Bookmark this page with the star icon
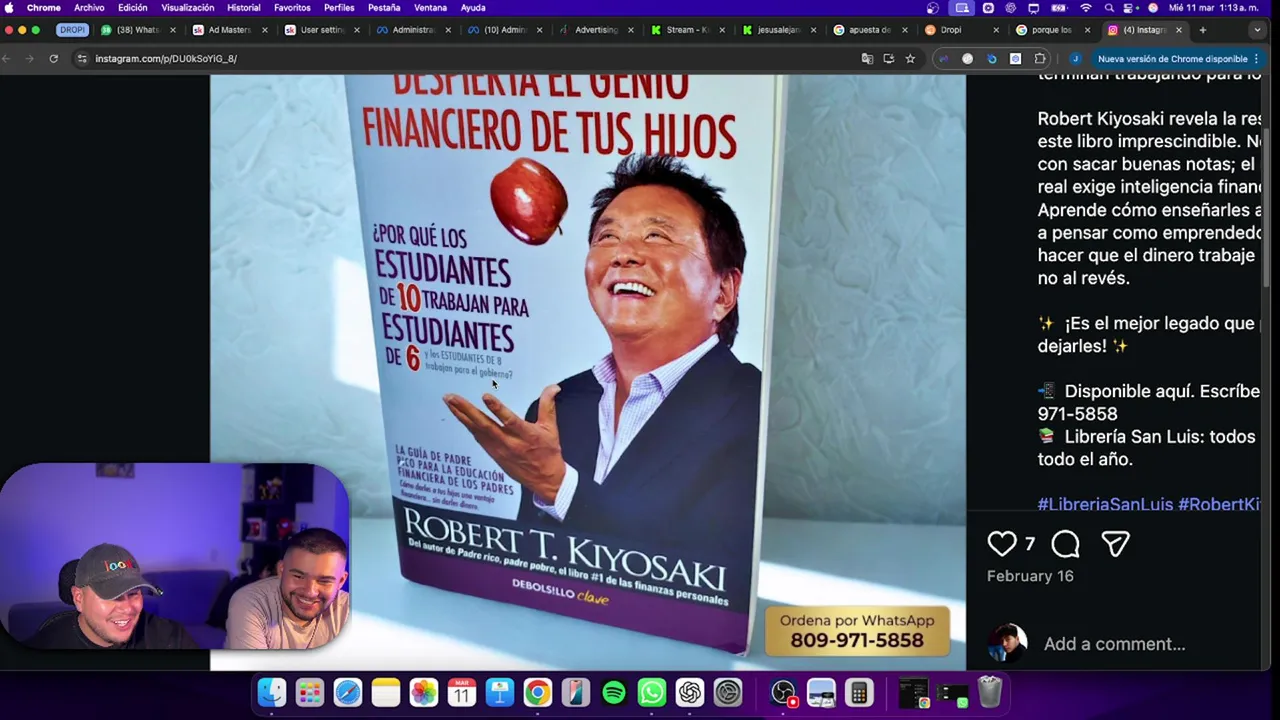Image resolution: width=1280 pixels, height=720 pixels. [x=910, y=59]
